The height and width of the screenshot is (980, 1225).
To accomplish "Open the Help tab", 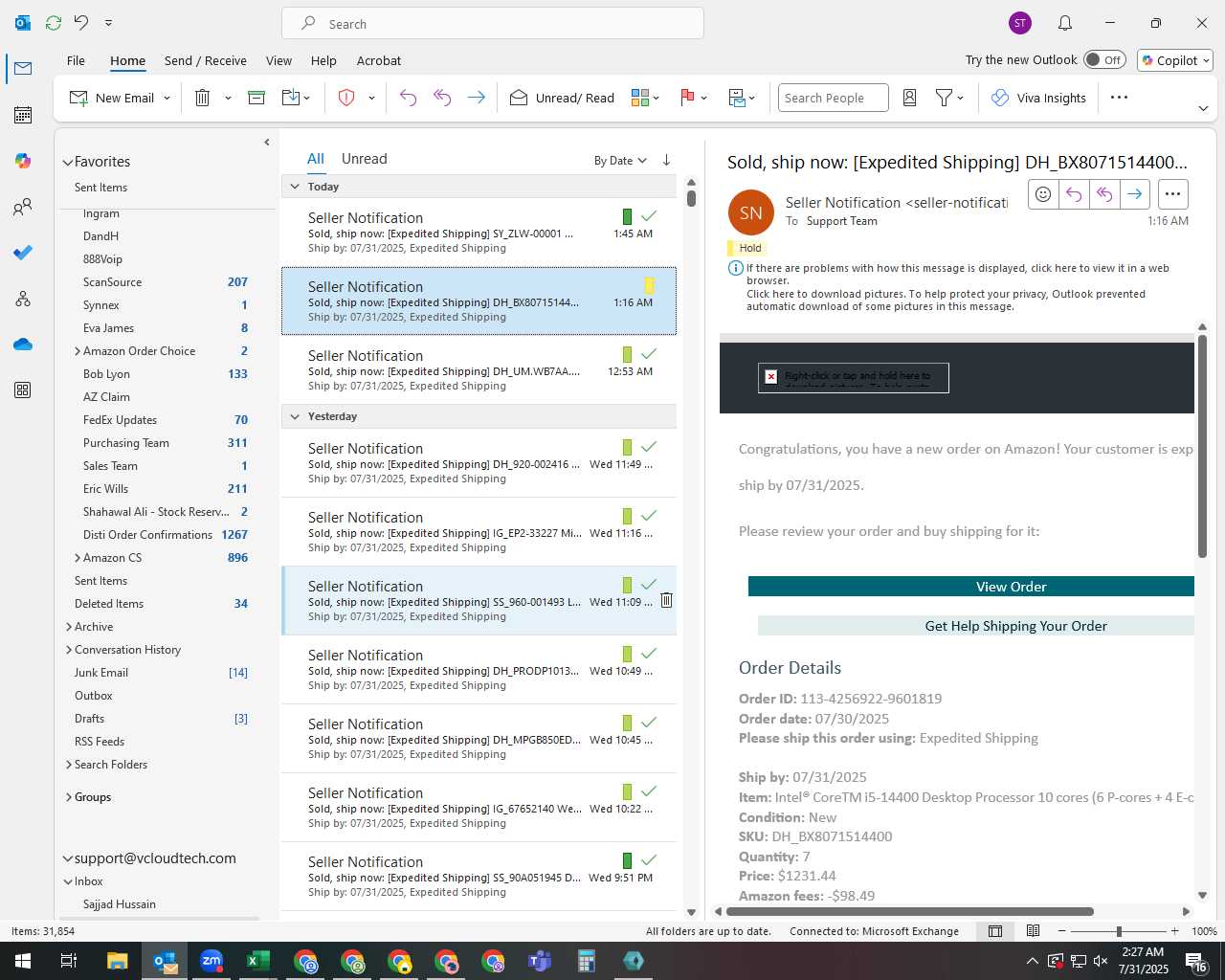I will pyautogui.click(x=323, y=60).
